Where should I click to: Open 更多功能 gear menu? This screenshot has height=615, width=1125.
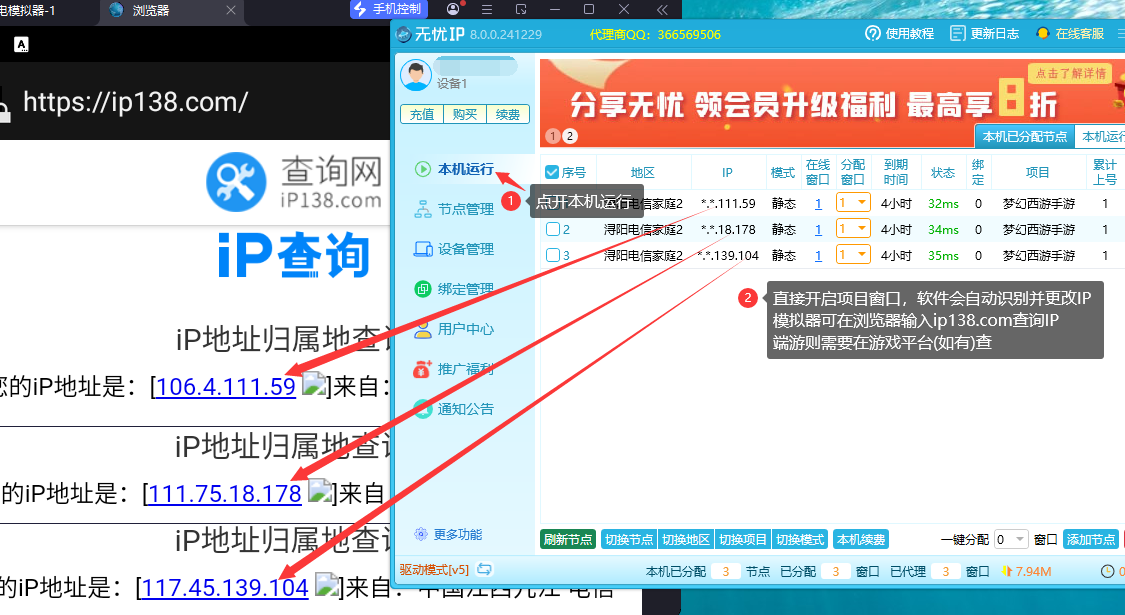pos(448,535)
